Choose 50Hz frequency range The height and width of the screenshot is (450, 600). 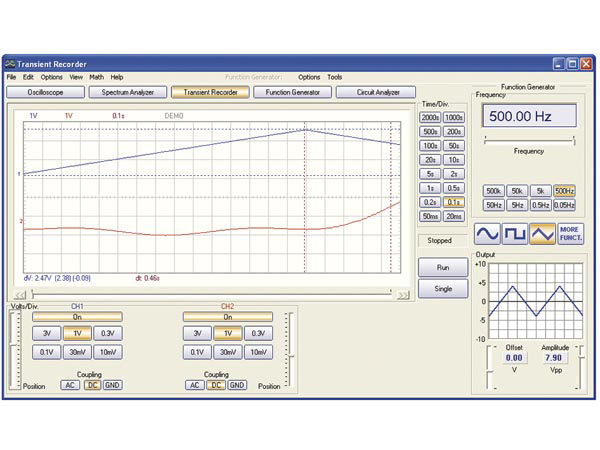click(x=494, y=205)
